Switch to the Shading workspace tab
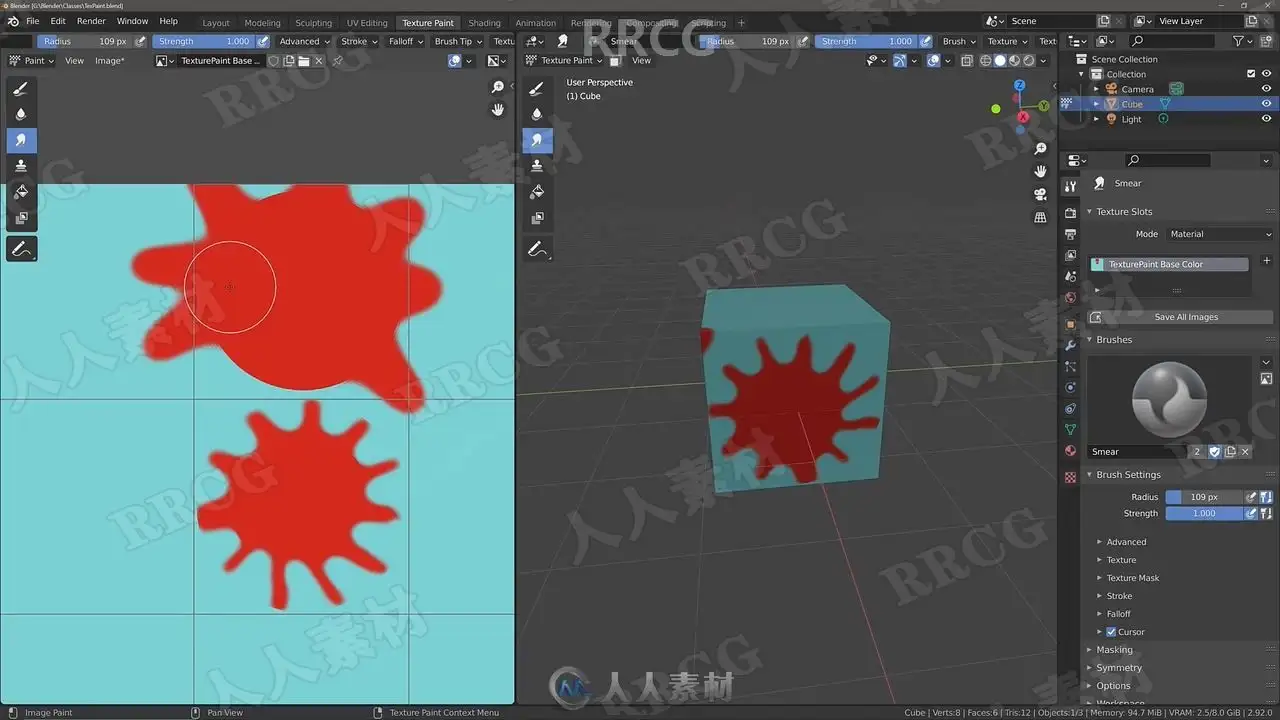 click(x=484, y=22)
